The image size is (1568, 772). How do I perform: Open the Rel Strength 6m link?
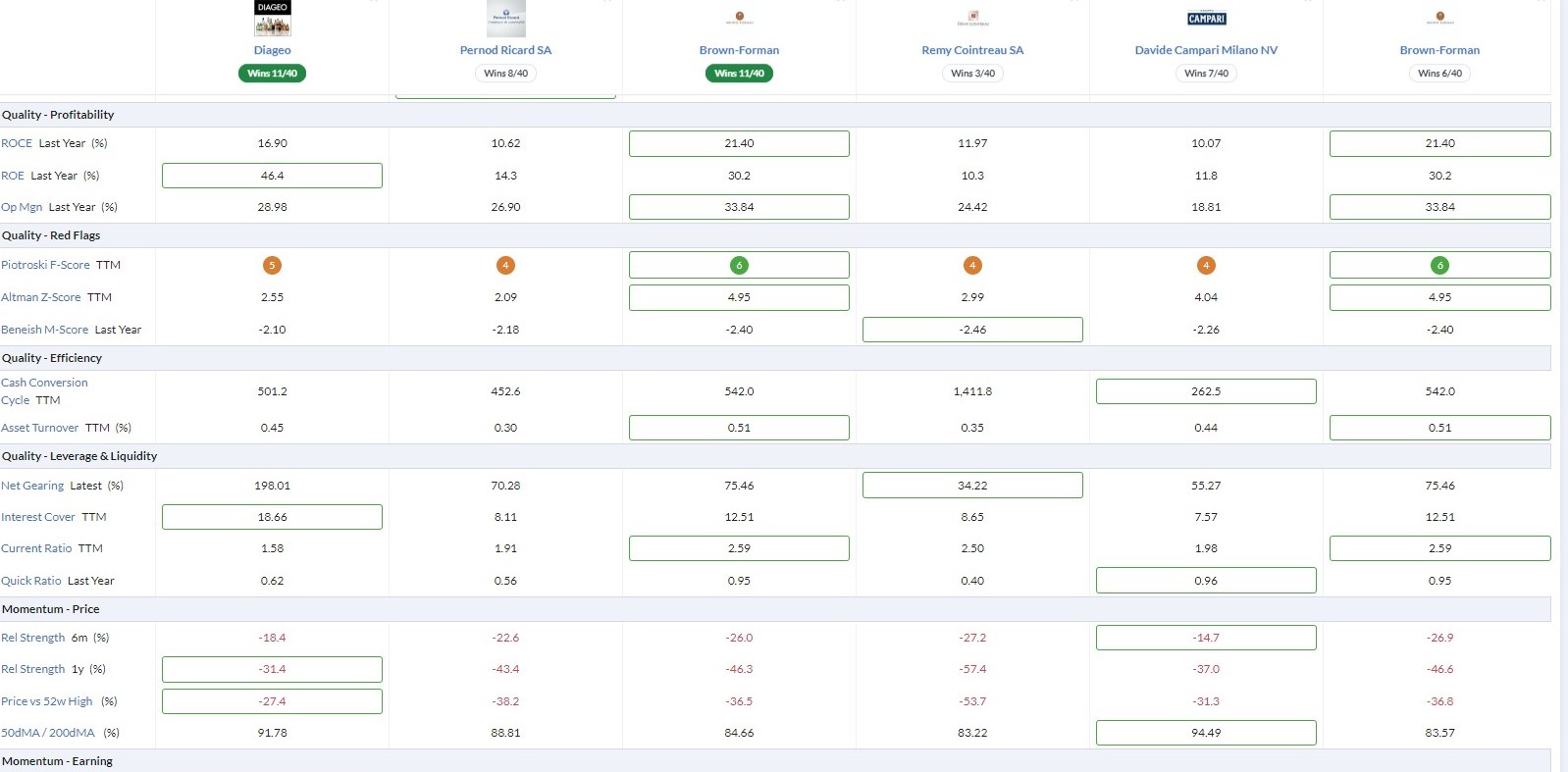point(33,638)
